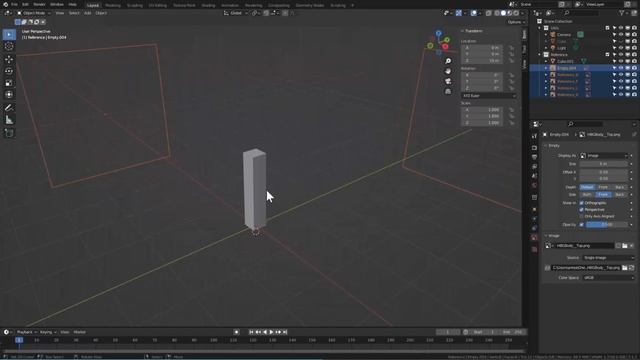This screenshot has width=640, height=360.
Task: Toggle the Perspective checkbox
Action: click(581, 209)
